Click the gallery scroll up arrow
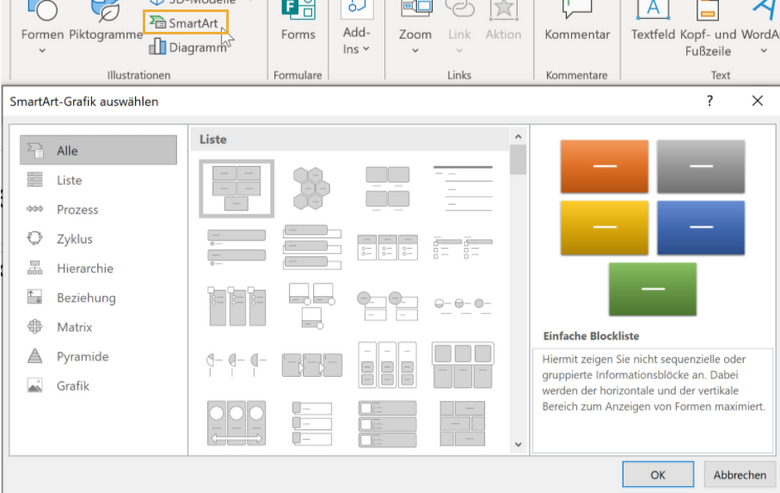The height and width of the screenshot is (493, 780). tap(518, 136)
